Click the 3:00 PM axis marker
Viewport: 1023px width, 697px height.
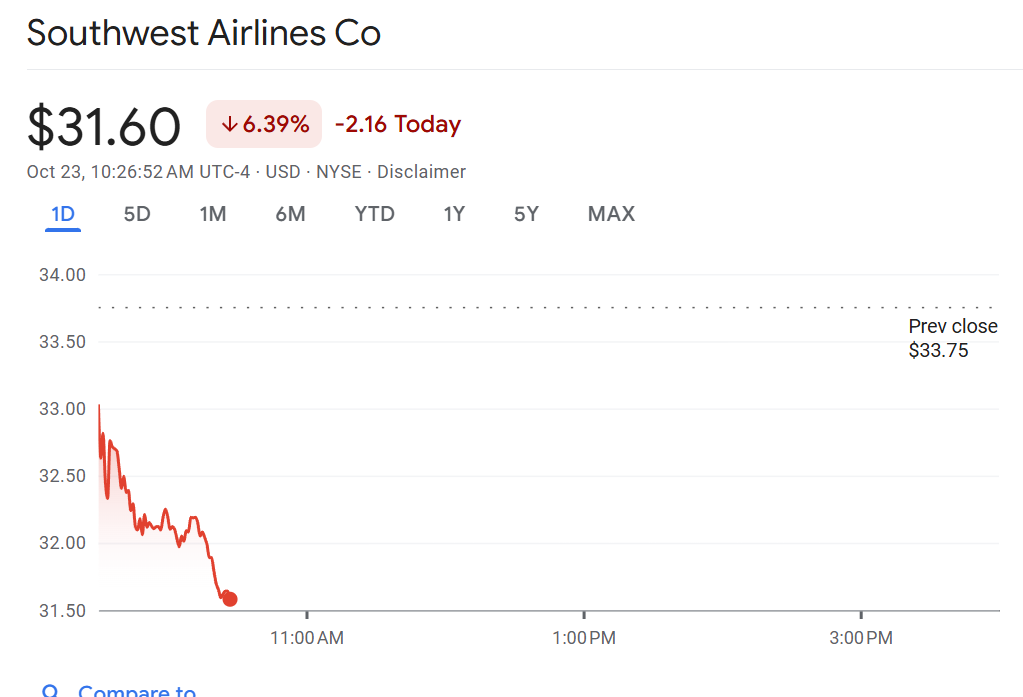(x=861, y=637)
